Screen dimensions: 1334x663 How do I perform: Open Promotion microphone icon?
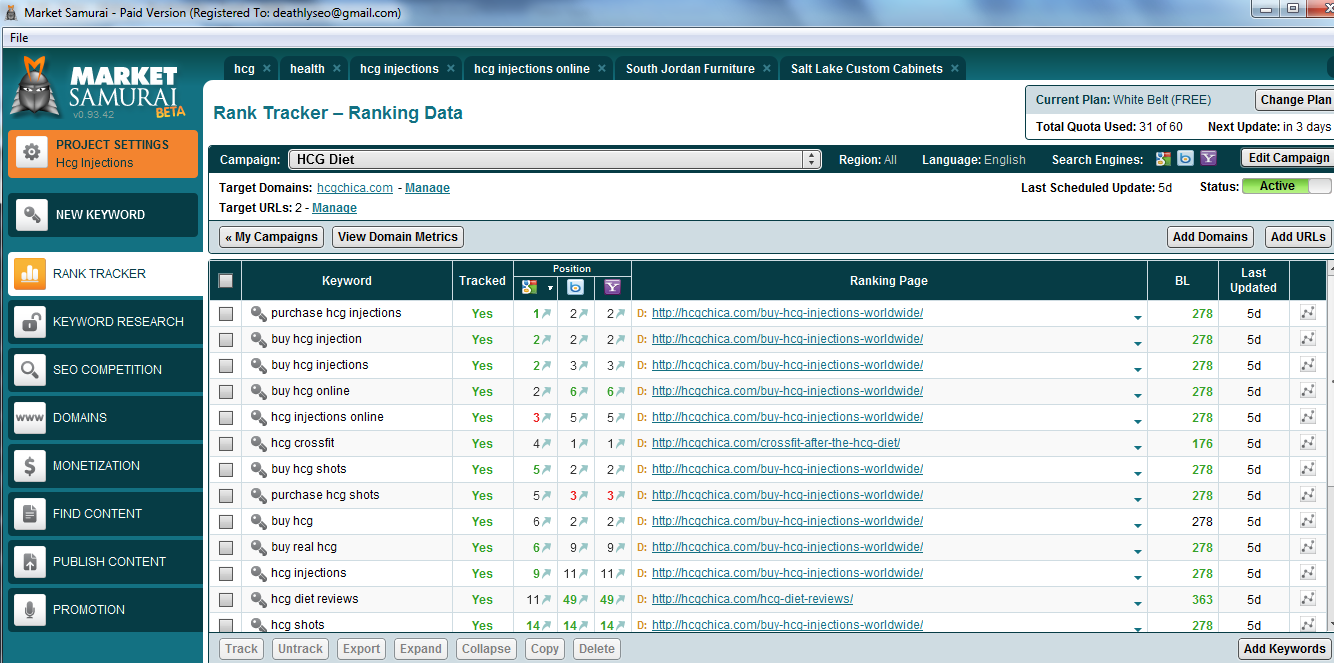click(30, 610)
